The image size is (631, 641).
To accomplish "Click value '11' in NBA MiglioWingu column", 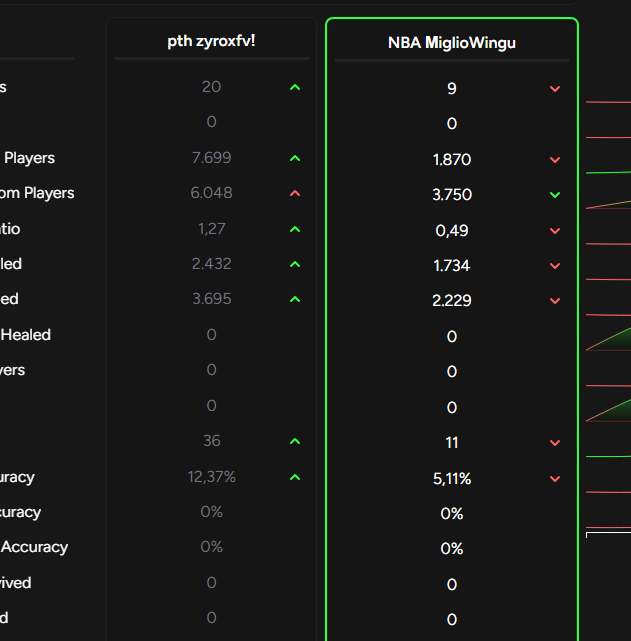I will click(x=452, y=443).
